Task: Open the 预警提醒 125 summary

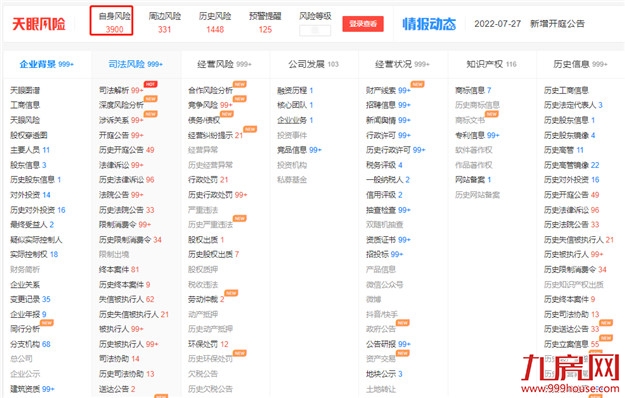Action: click(265, 22)
